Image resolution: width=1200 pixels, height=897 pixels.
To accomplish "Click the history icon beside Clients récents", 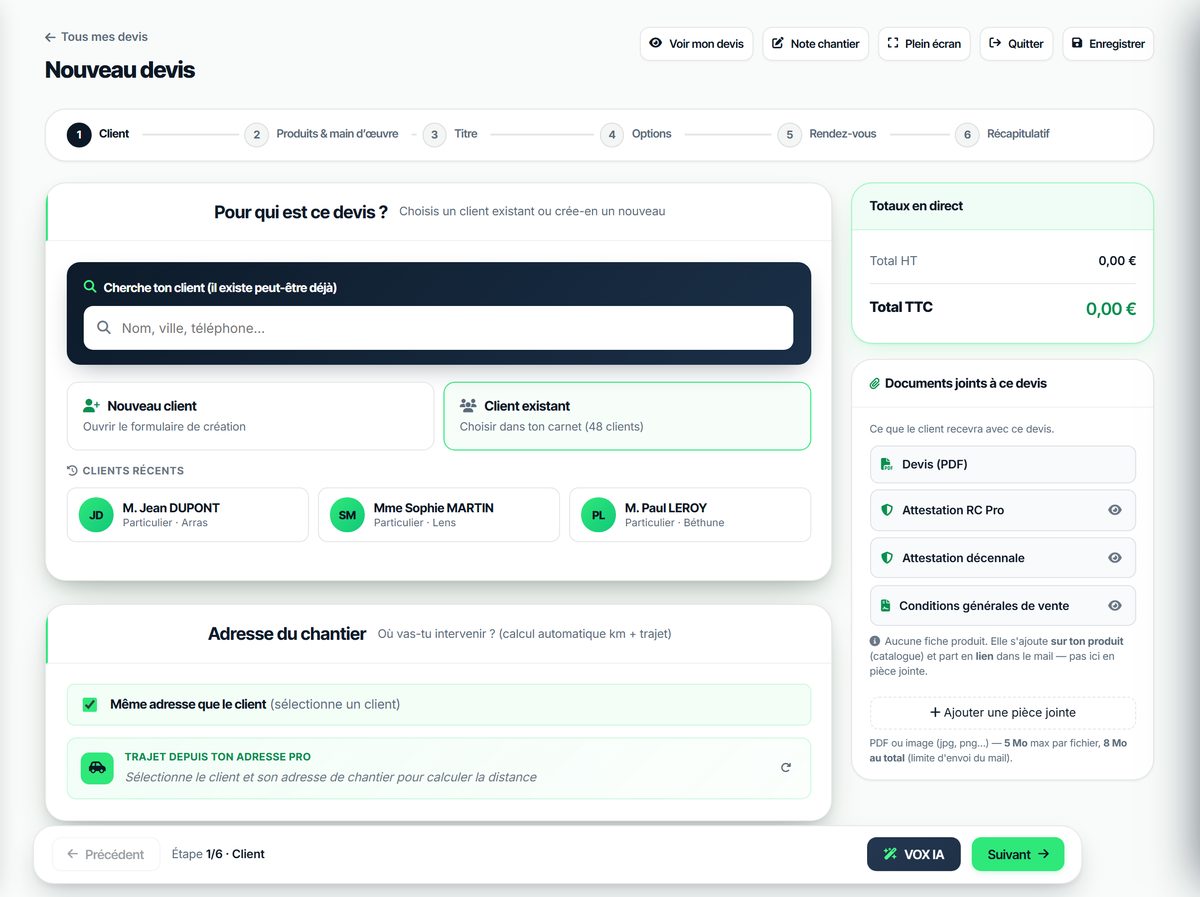I will click(72, 471).
